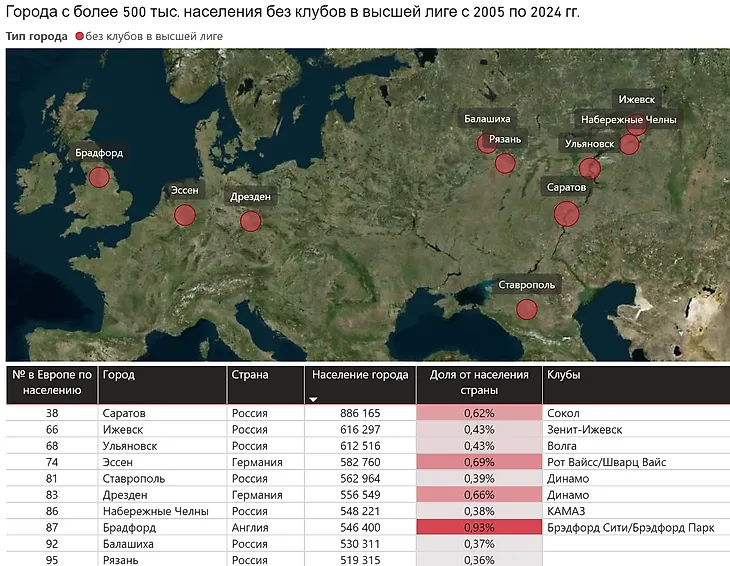Click the Ульяновск map bubble

[x=590, y=168]
